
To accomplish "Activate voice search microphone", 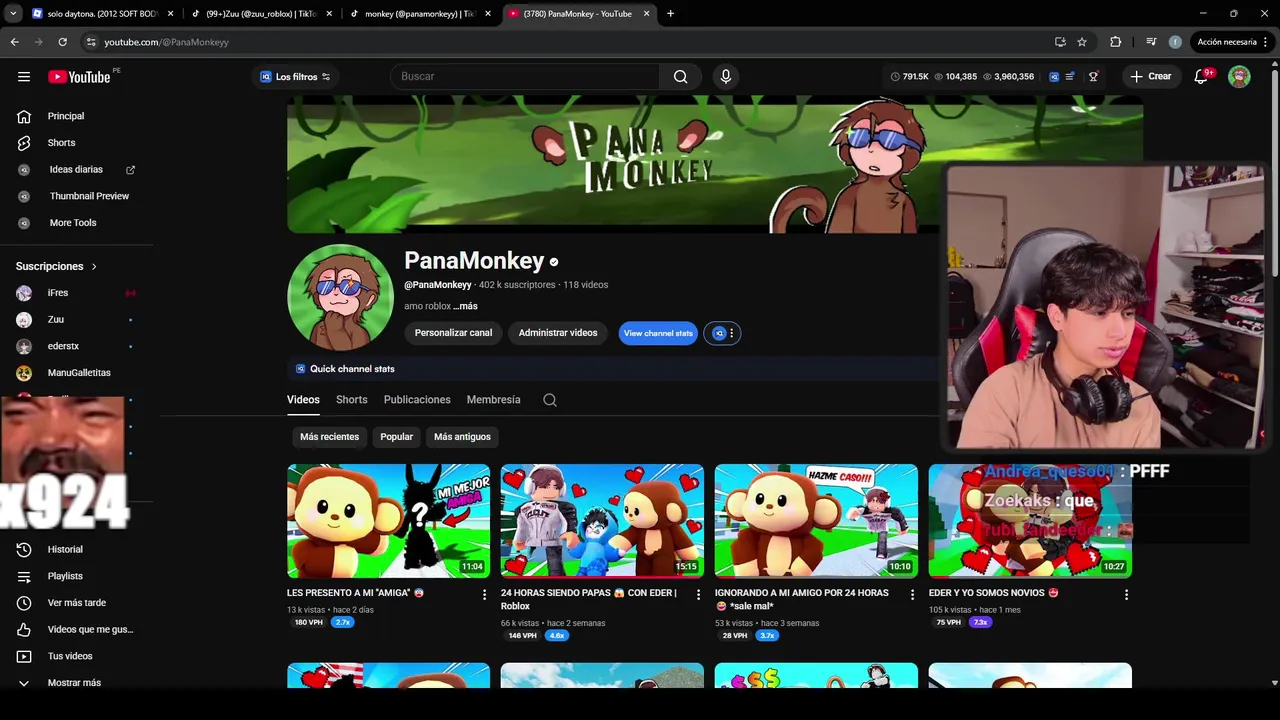I will tap(726, 77).
